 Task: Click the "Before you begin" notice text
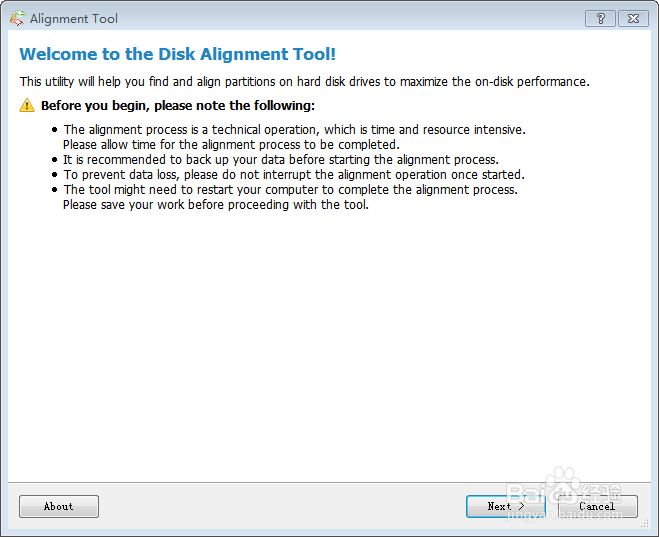pyautogui.click(x=178, y=105)
